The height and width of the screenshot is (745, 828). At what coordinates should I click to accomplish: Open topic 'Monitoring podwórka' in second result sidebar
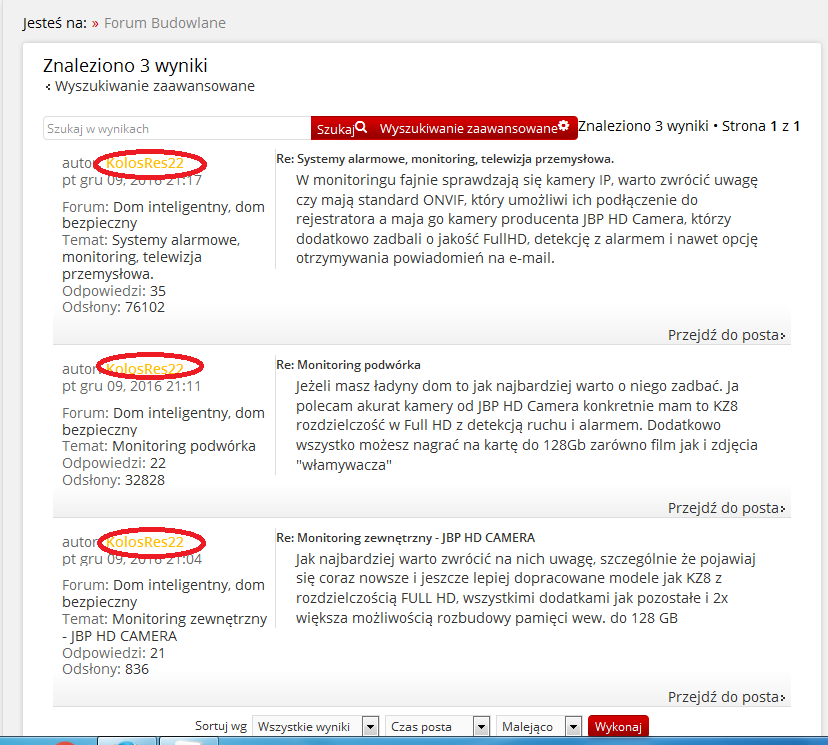click(183, 446)
